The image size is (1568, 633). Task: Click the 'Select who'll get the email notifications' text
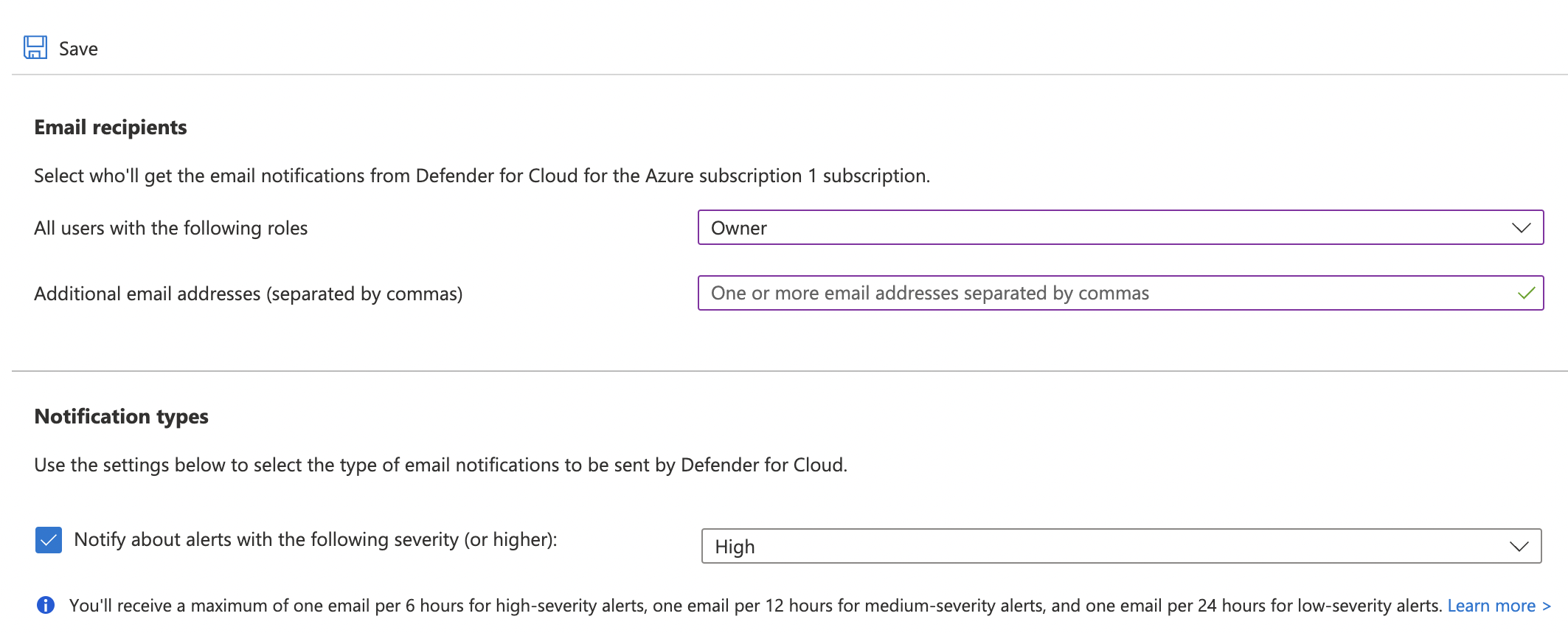pos(482,176)
